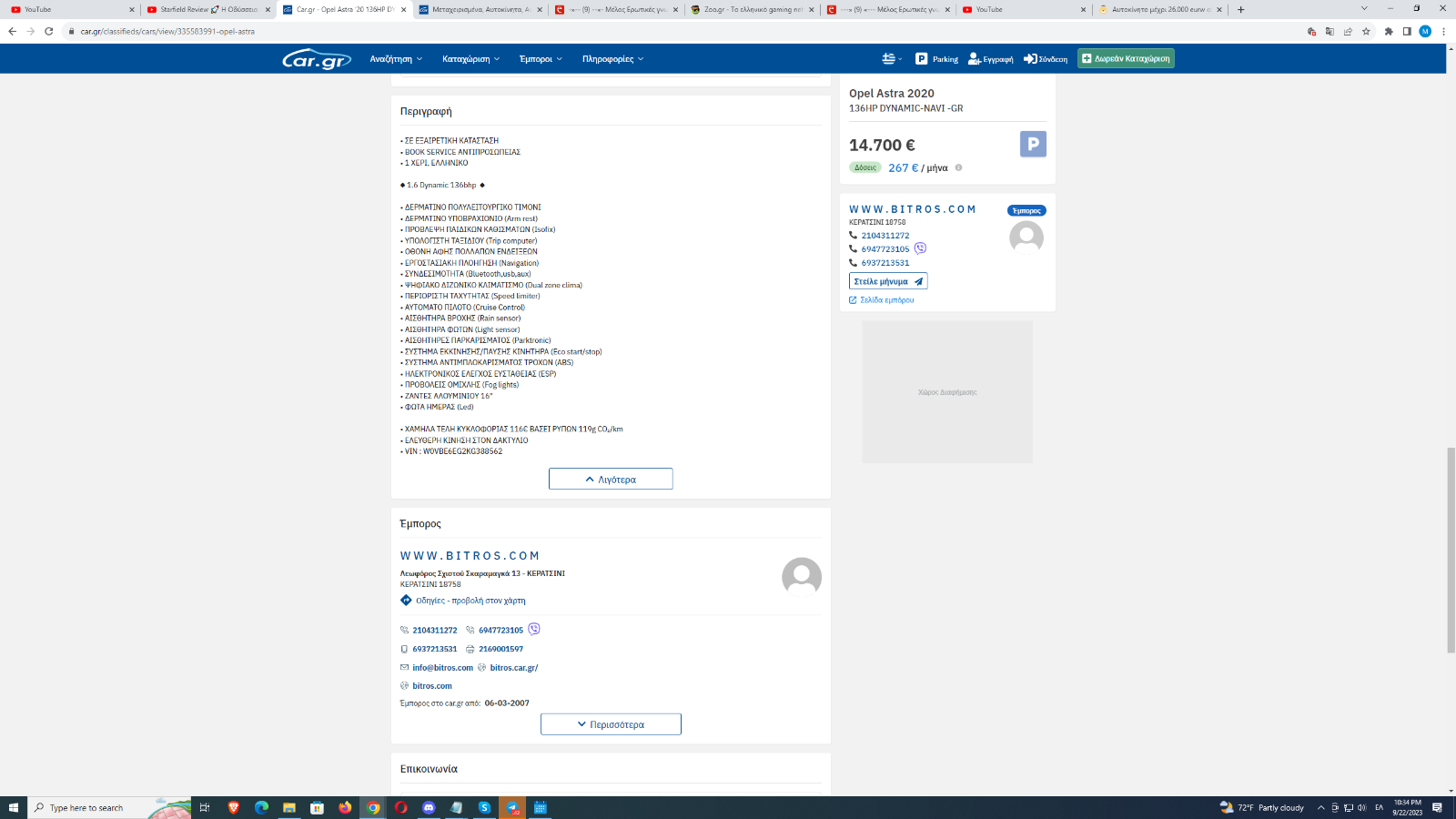Screen dimensions: 1456x819
Task: Open Σελίδα εμπόρου dealer page link
Action: (x=882, y=299)
